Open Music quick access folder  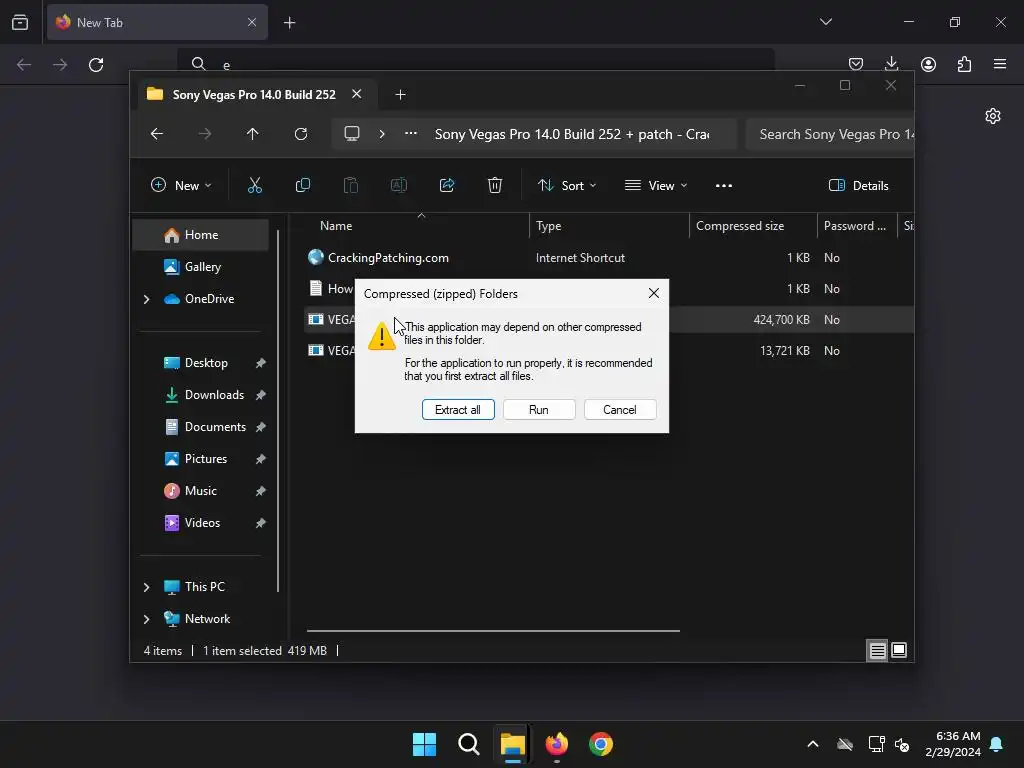point(201,490)
